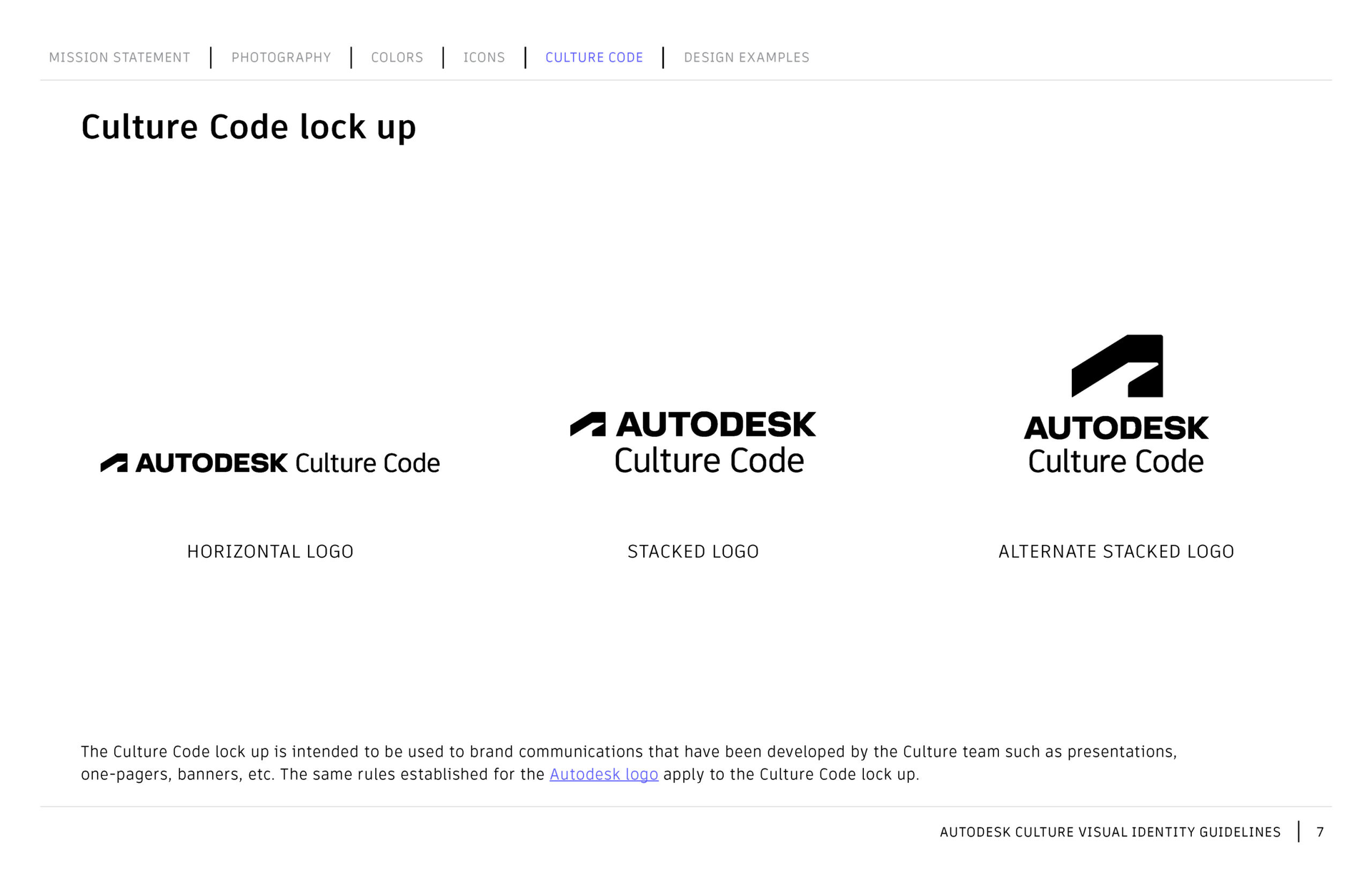The height and width of the screenshot is (888, 1372).
Task: Switch to the Colors section tab
Action: click(397, 57)
